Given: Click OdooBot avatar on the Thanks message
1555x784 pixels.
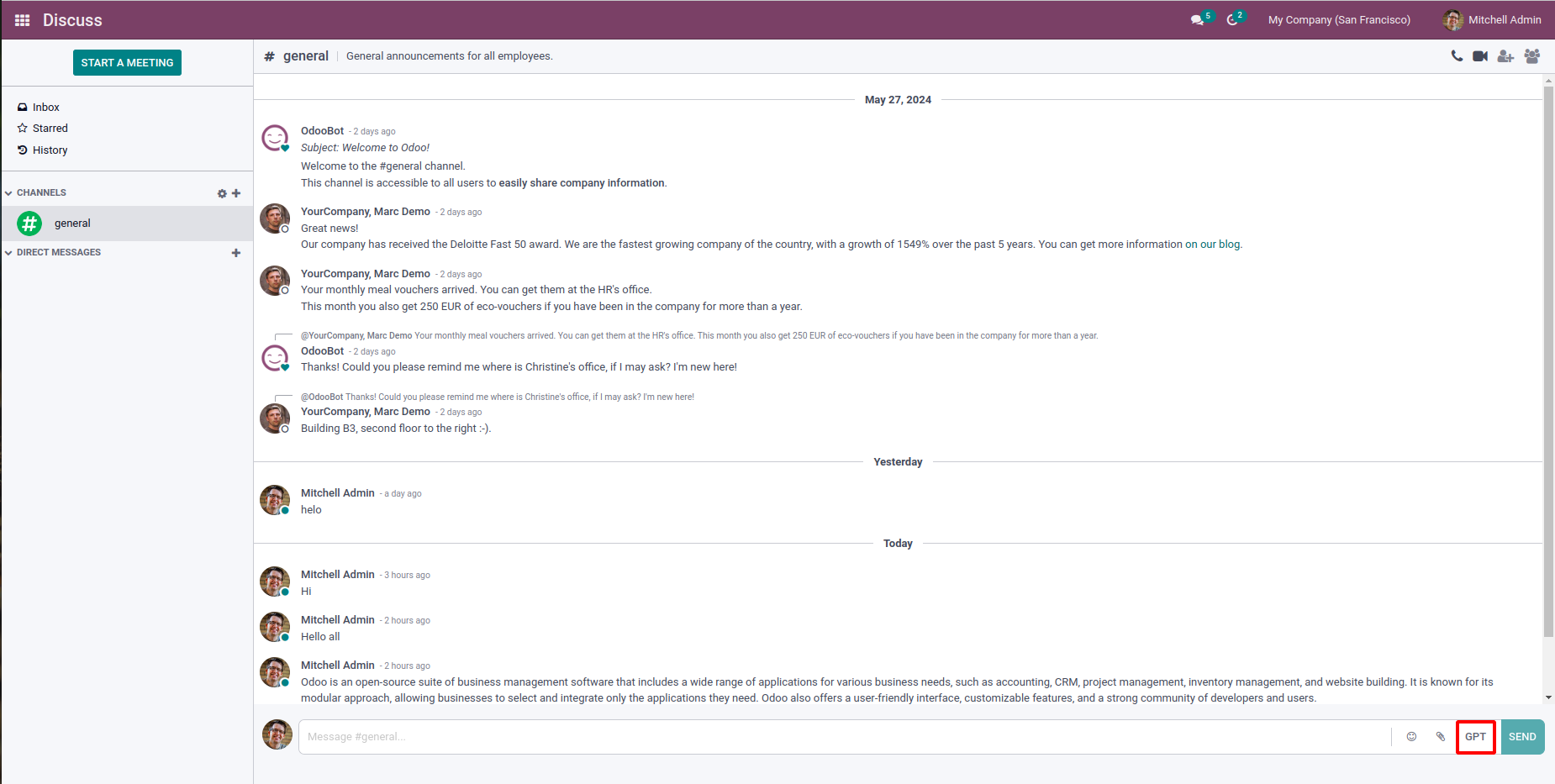Looking at the screenshot, I should pos(275,358).
